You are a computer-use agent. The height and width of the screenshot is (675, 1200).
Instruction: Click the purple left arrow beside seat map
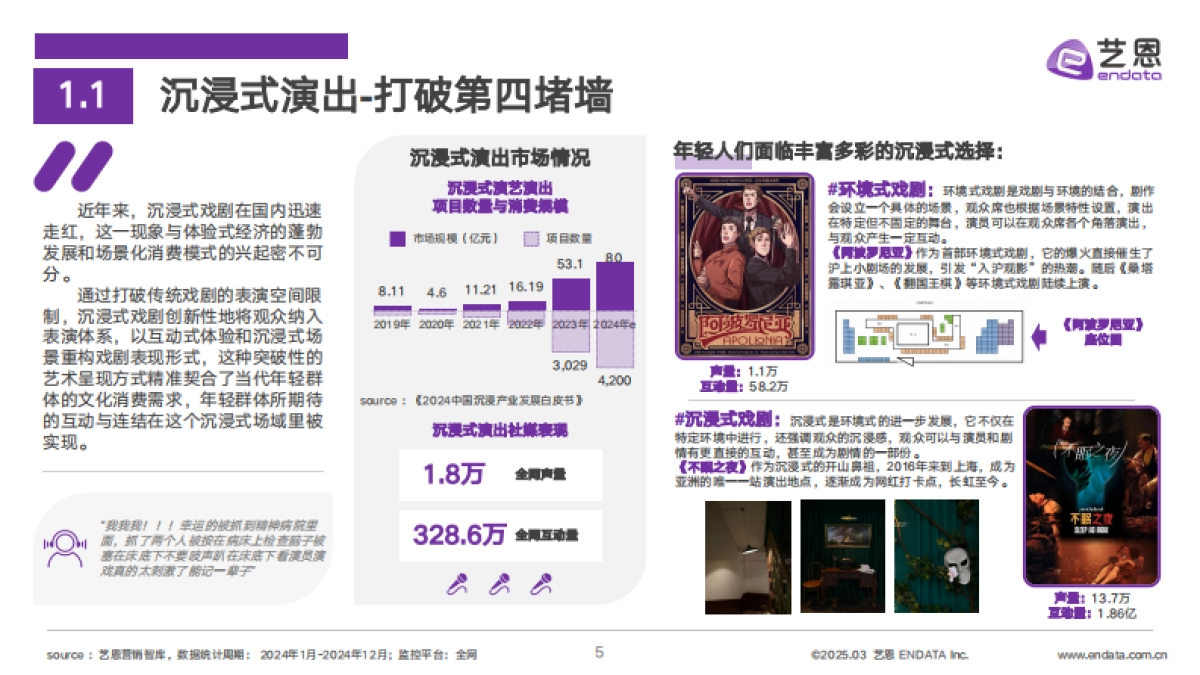1040,338
